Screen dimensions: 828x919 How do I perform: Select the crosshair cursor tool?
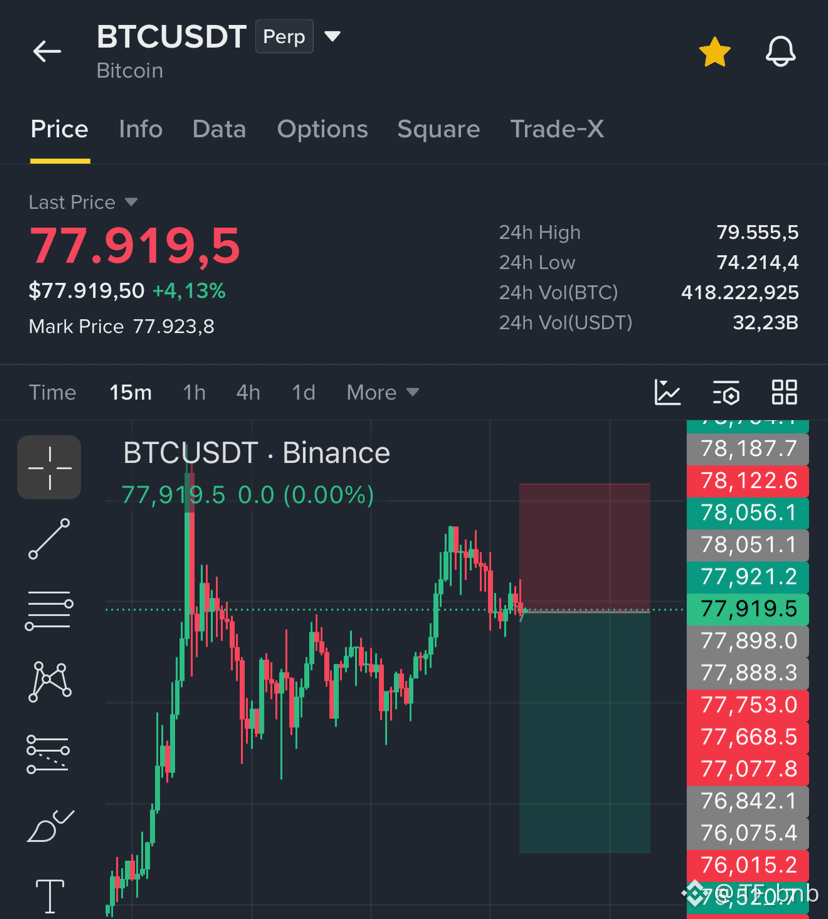[x=49, y=467]
